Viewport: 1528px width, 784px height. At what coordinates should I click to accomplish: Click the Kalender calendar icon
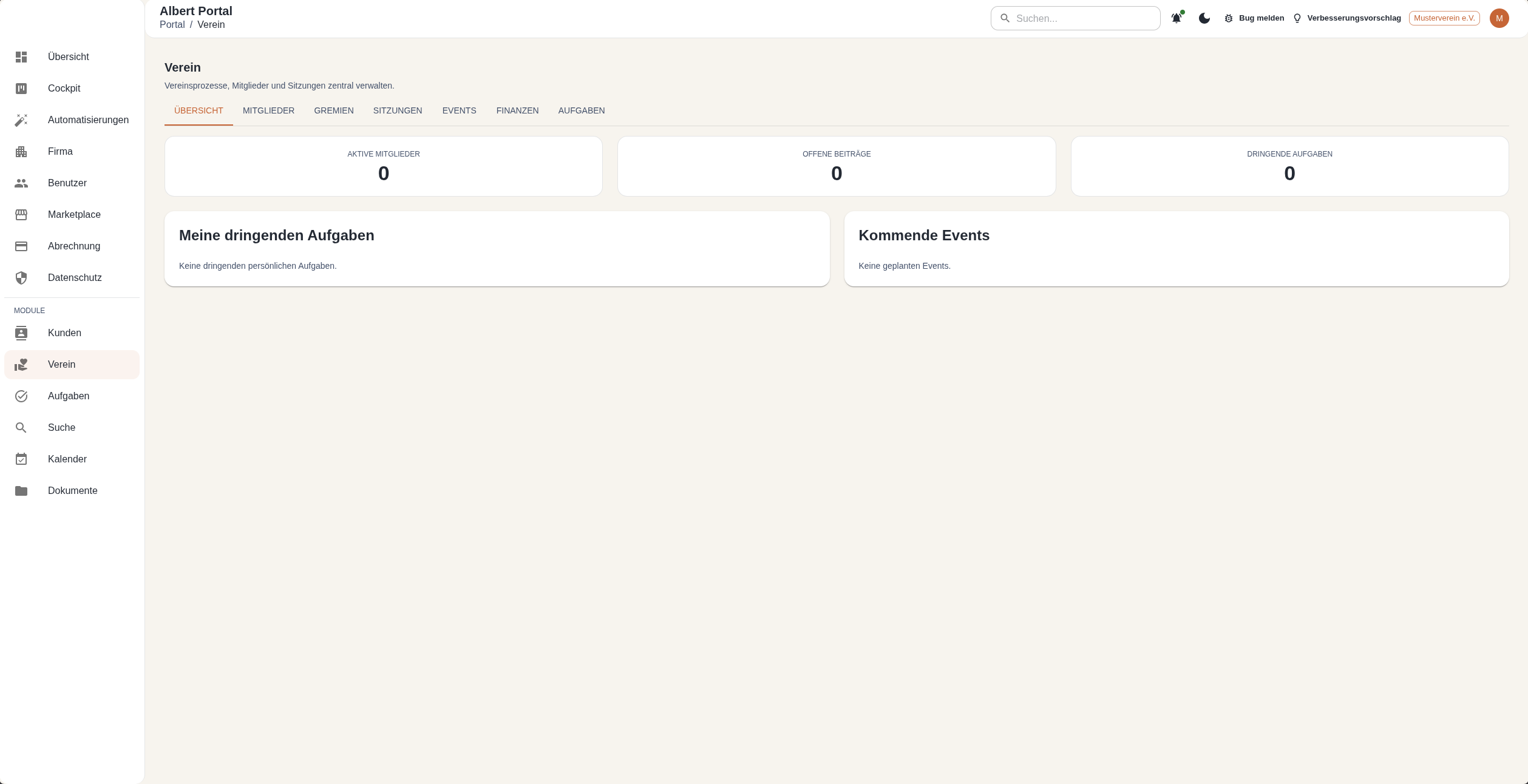click(21, 459)
